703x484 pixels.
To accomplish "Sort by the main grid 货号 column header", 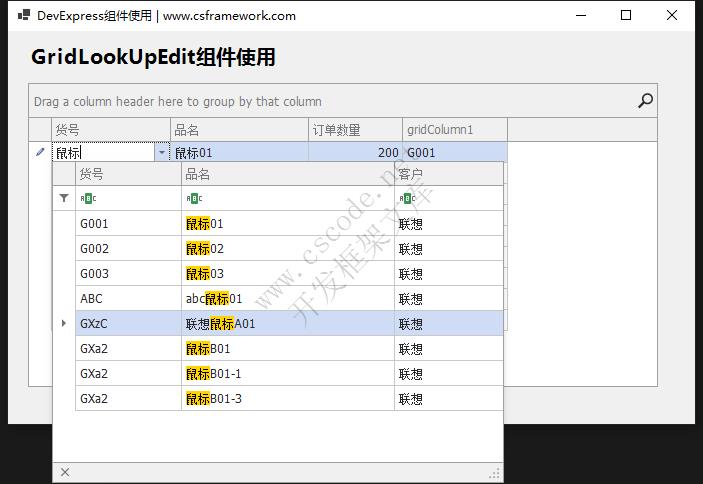I will tap(111, 130).
